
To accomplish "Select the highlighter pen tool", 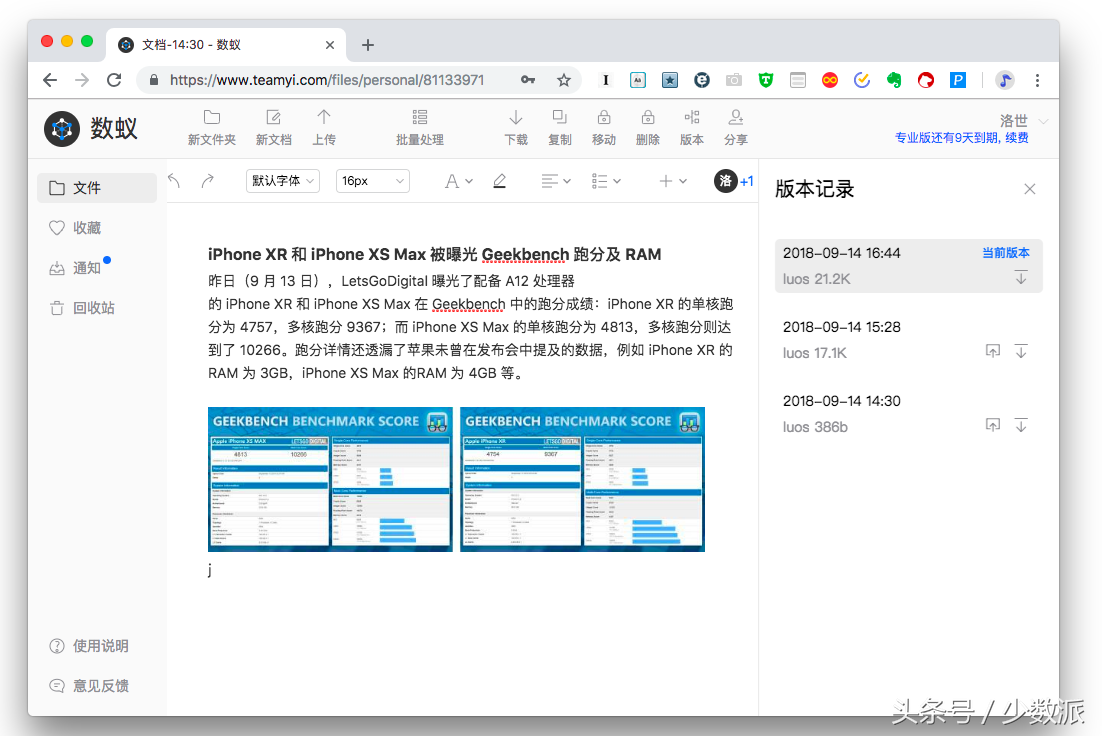I will 499,181.
